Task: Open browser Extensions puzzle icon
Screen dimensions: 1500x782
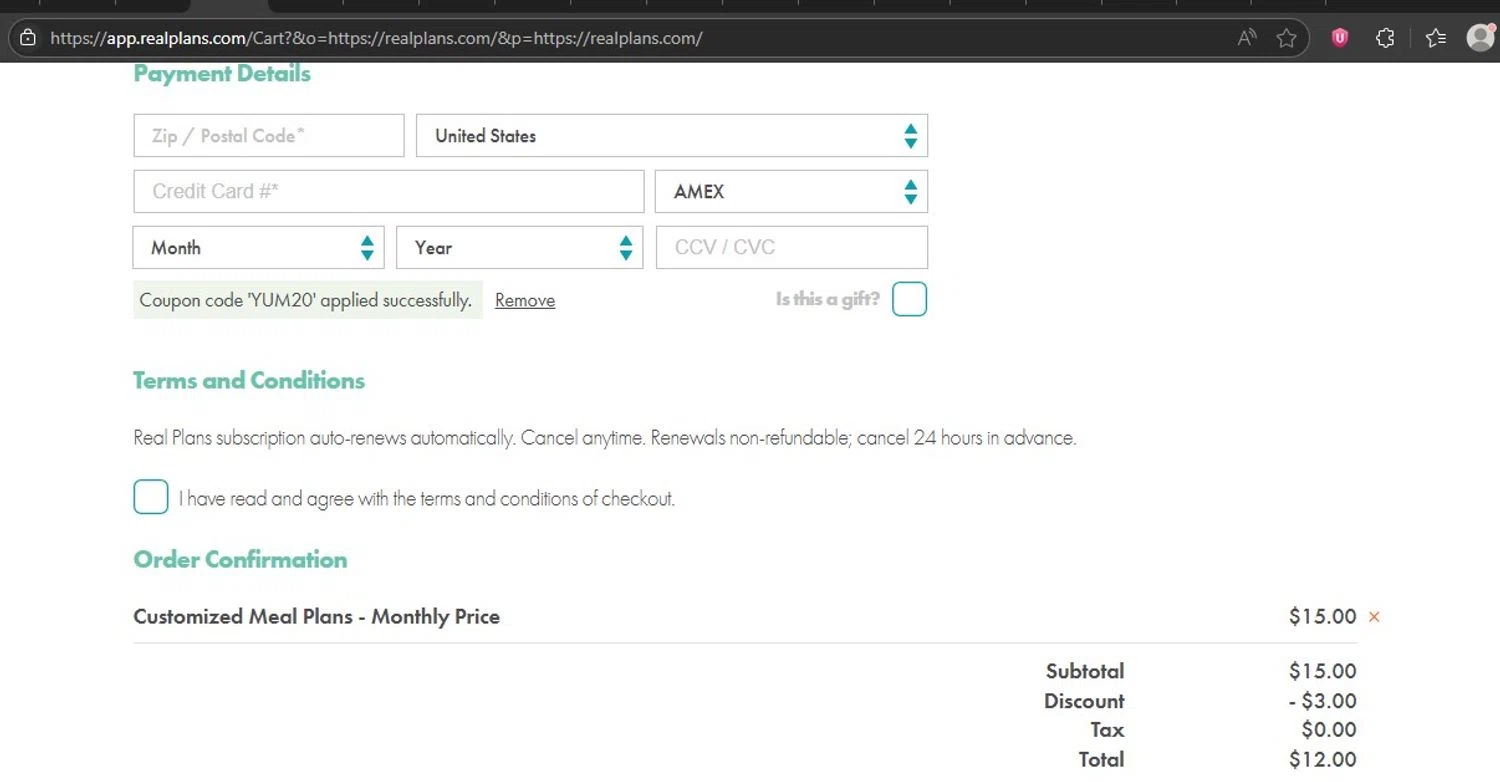Action: click(x=1385, y=38)
